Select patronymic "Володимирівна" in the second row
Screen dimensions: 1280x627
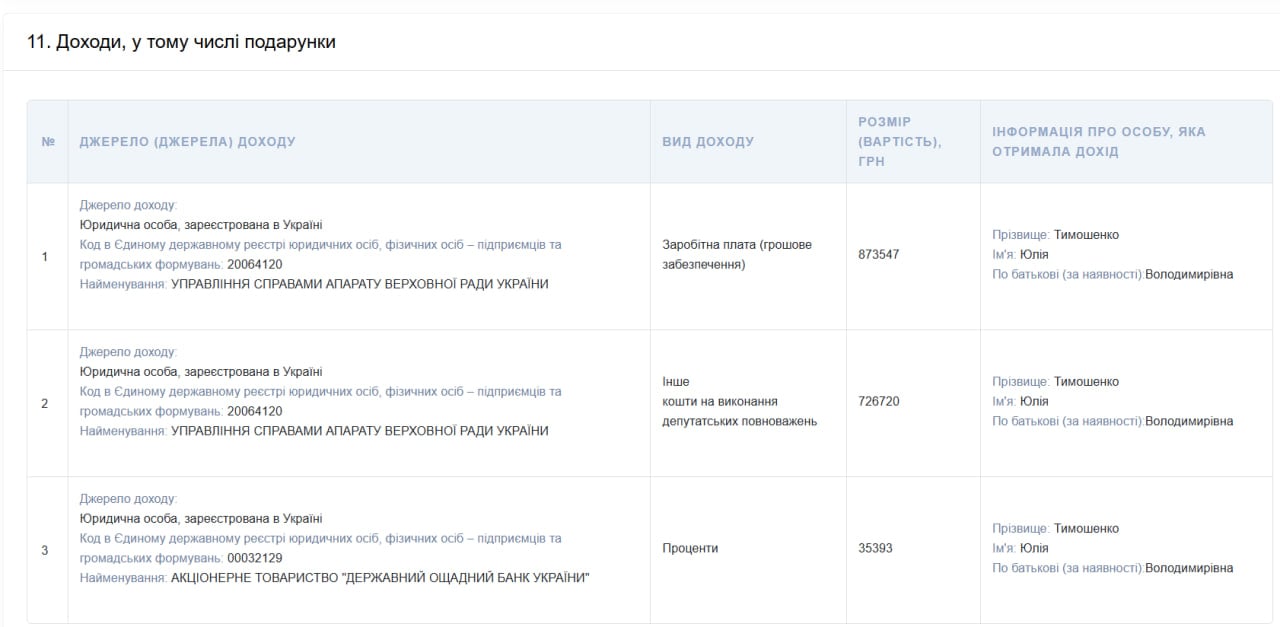pos(1189,421)
